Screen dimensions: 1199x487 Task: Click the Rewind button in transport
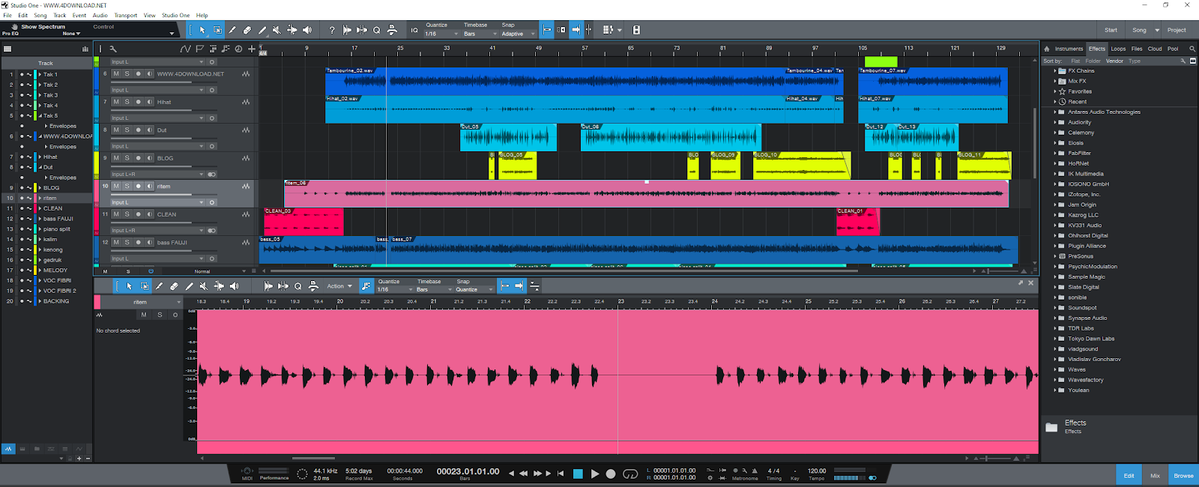click(524, 474)
